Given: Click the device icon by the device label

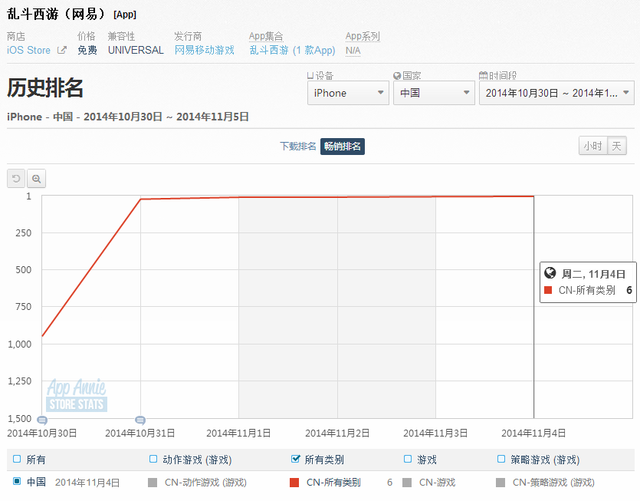Looking at the screenshot, I should pos(310,75).
